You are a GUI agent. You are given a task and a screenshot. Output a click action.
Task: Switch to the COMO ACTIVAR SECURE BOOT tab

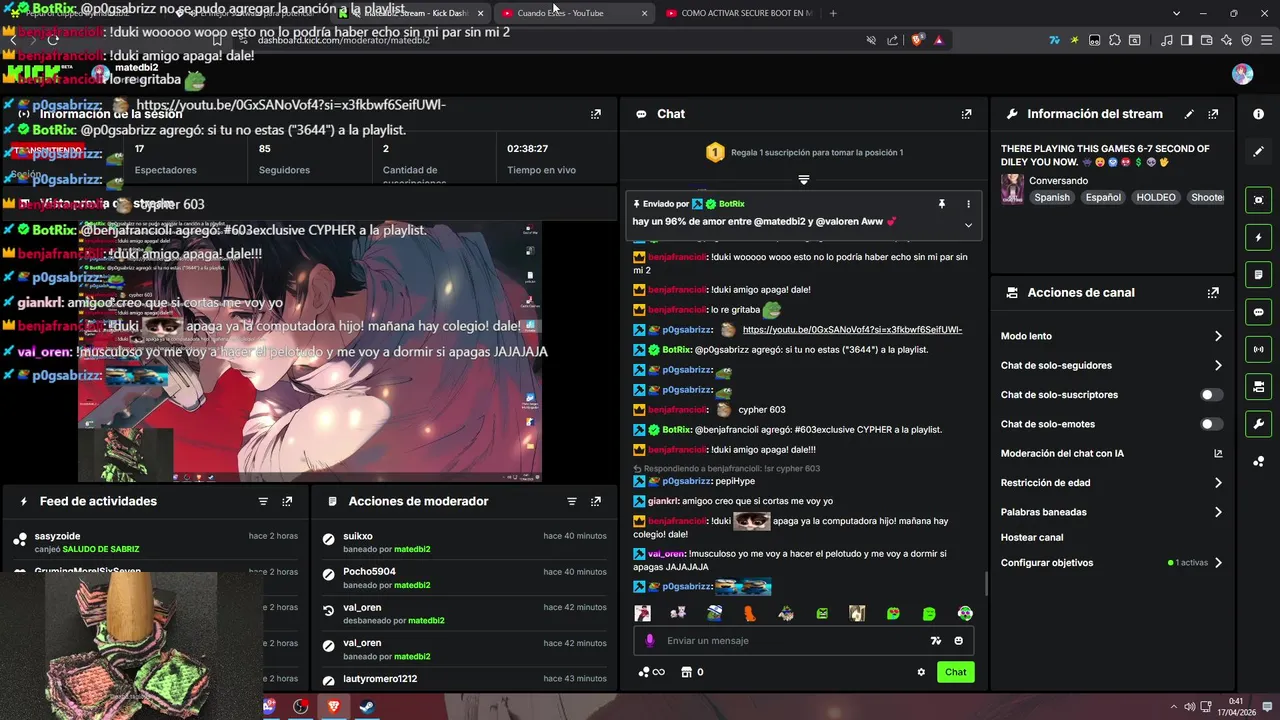(740, 13)
